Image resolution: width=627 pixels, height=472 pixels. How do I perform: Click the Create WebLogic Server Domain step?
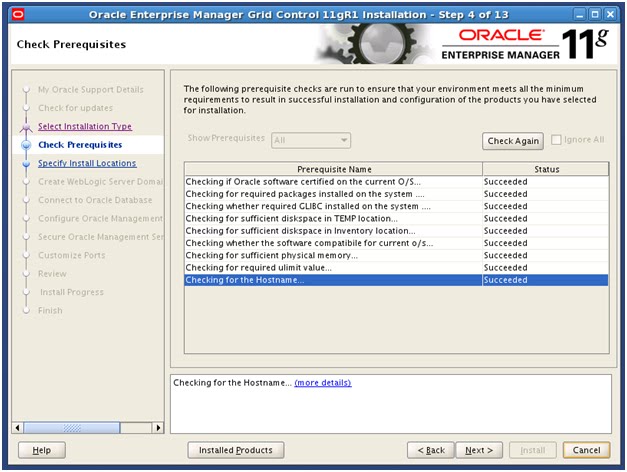100,182
